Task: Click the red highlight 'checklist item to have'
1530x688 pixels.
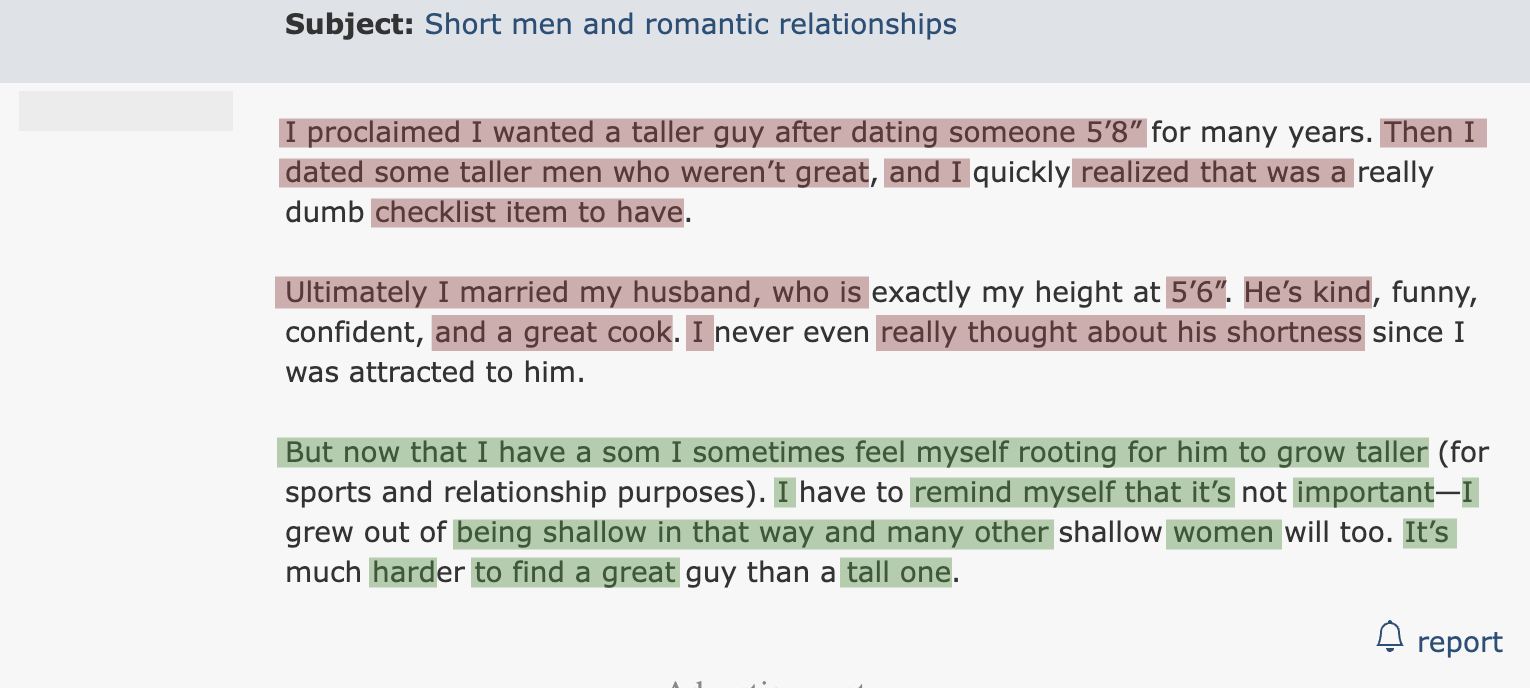Action: click(528, 212)
